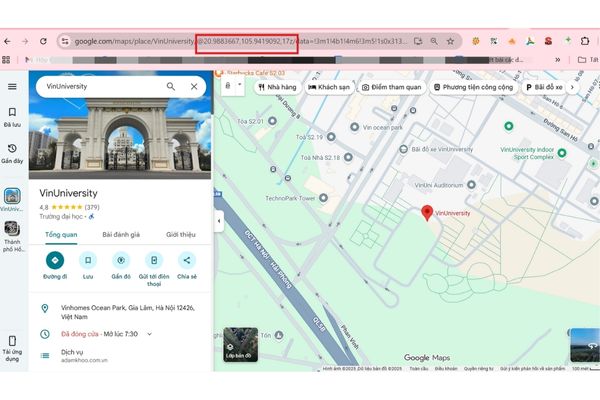
Task: Filter by Nhà hàng restaurants chip
Action: click(x=277, y=87)
